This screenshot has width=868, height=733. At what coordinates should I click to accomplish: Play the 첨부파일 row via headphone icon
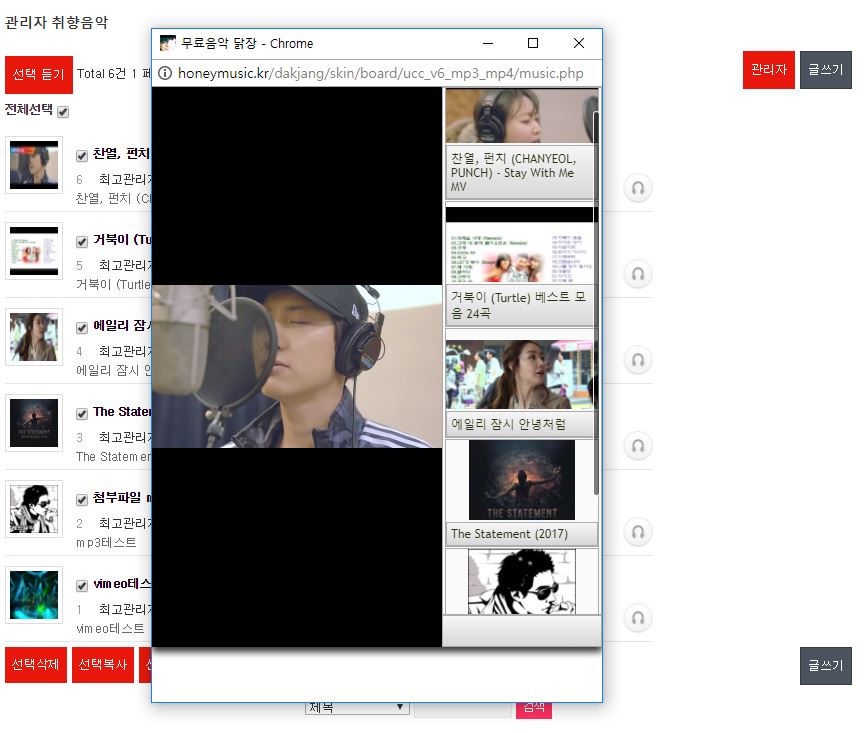click(638, 532)
